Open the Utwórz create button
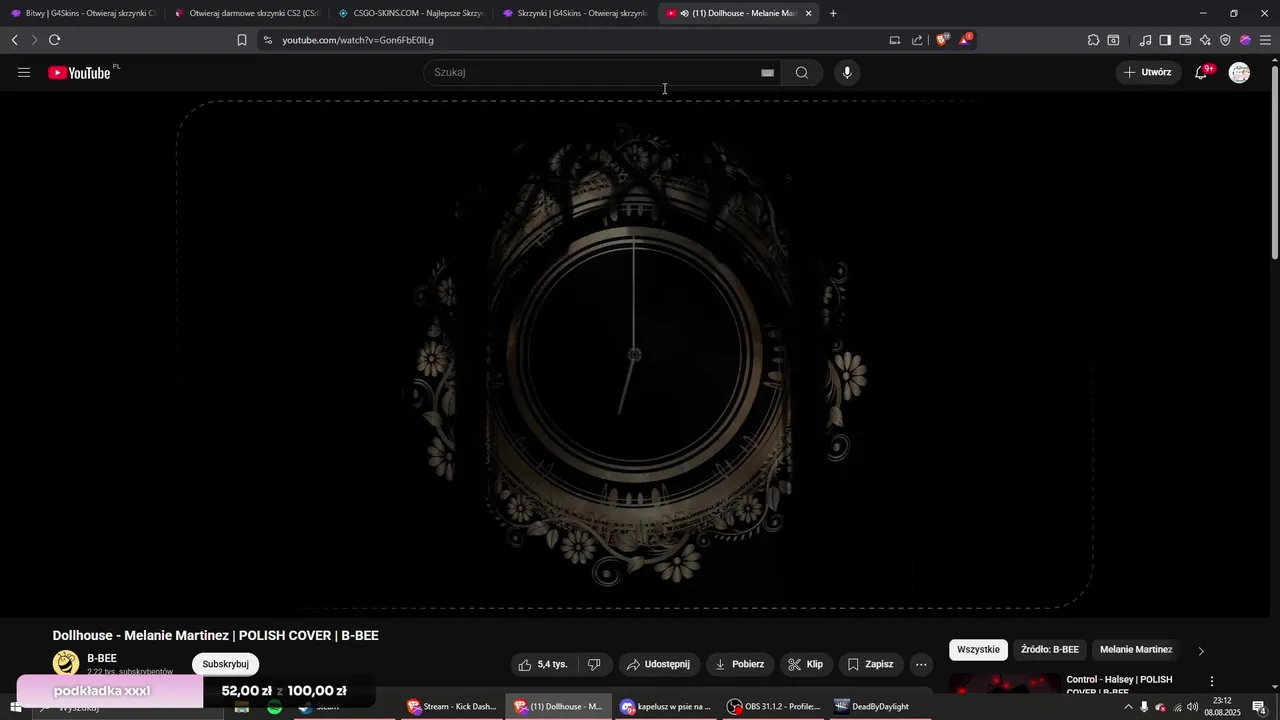The width and height of the screenshot is (1280, 720). tap(1148, 72)
